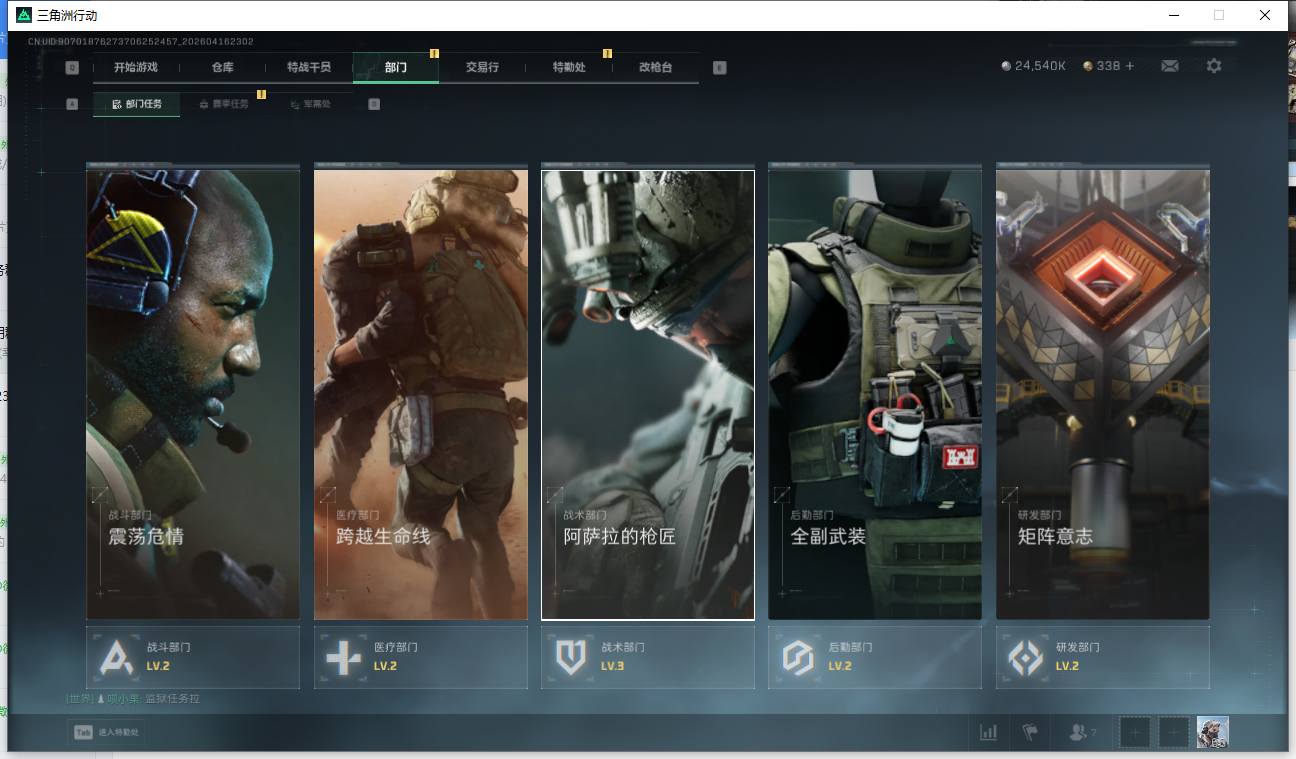Image resolution: width=1296 pixels, height=759 pixels.
Task: Click the flag icon in bottom bar
Action: (x=1030, y=733)
